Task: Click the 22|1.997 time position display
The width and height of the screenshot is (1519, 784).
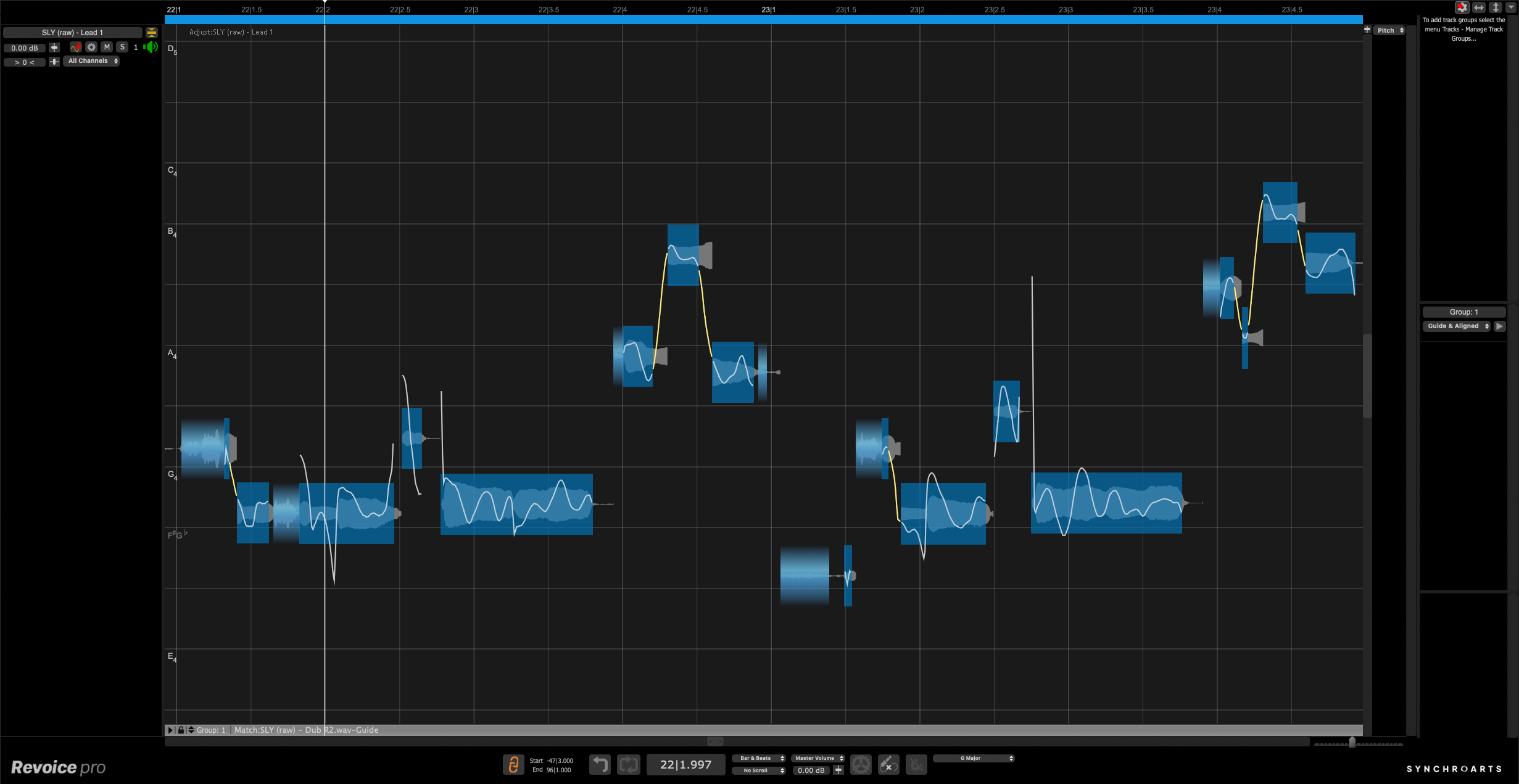Action: tap(685, 764)
